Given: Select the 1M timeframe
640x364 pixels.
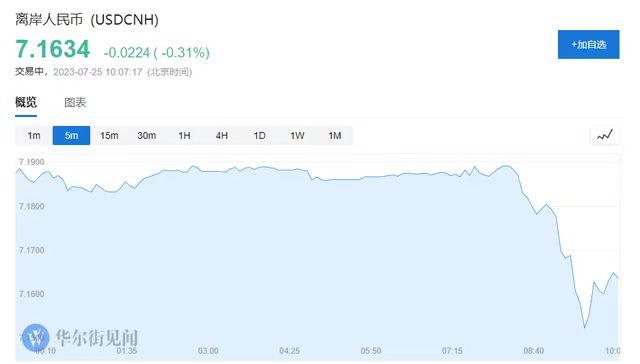Looking at the screenshot, I should tap(335, 135).
